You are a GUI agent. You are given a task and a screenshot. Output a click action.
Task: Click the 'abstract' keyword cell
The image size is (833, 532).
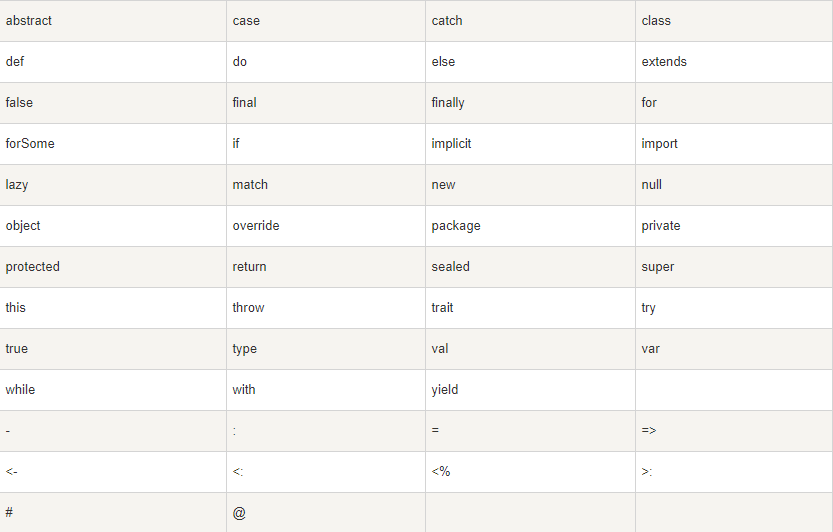pyautogui.click(x=29, y=21)
